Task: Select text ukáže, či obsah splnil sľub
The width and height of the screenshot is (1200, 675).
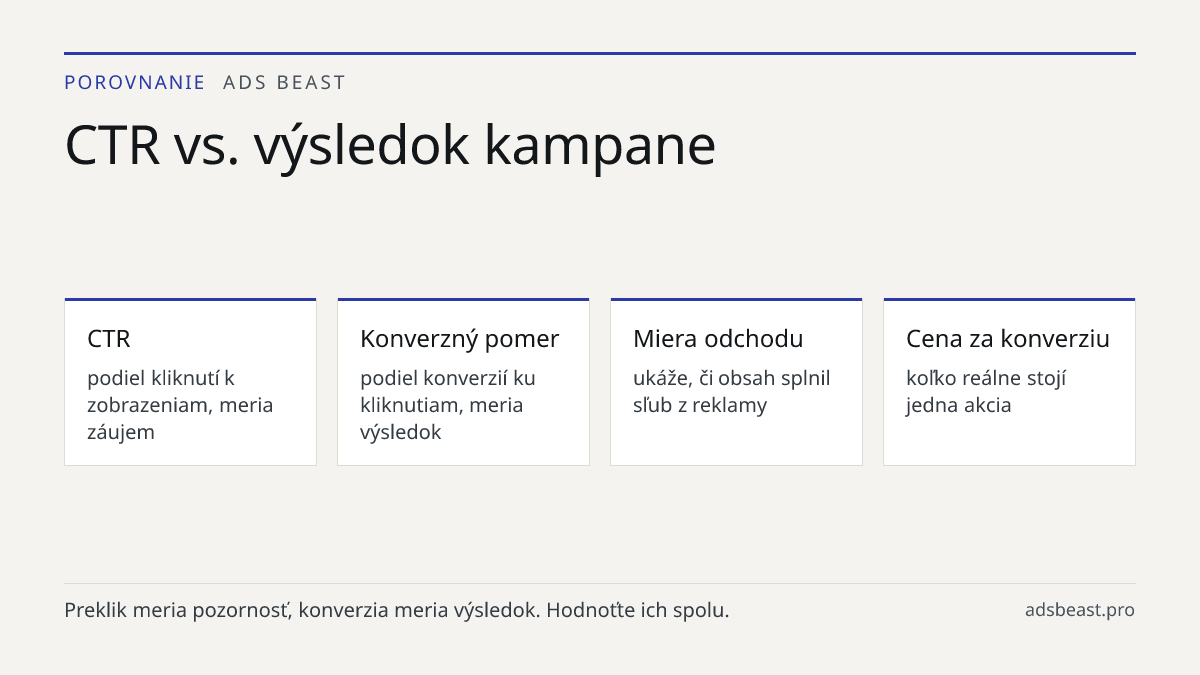Action: click(732, 392)
